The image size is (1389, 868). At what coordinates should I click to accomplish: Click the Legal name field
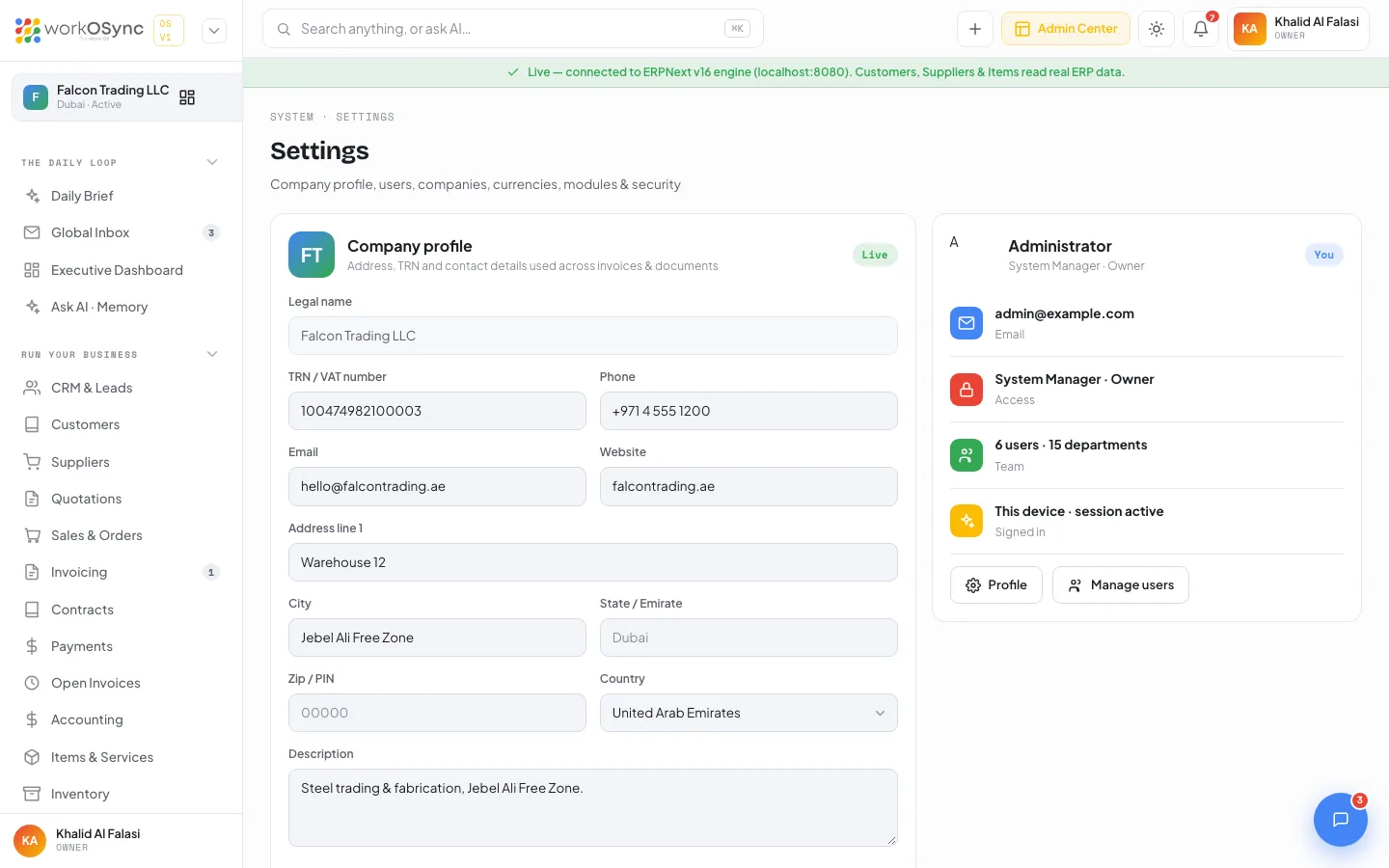click(x=593, y=336)
